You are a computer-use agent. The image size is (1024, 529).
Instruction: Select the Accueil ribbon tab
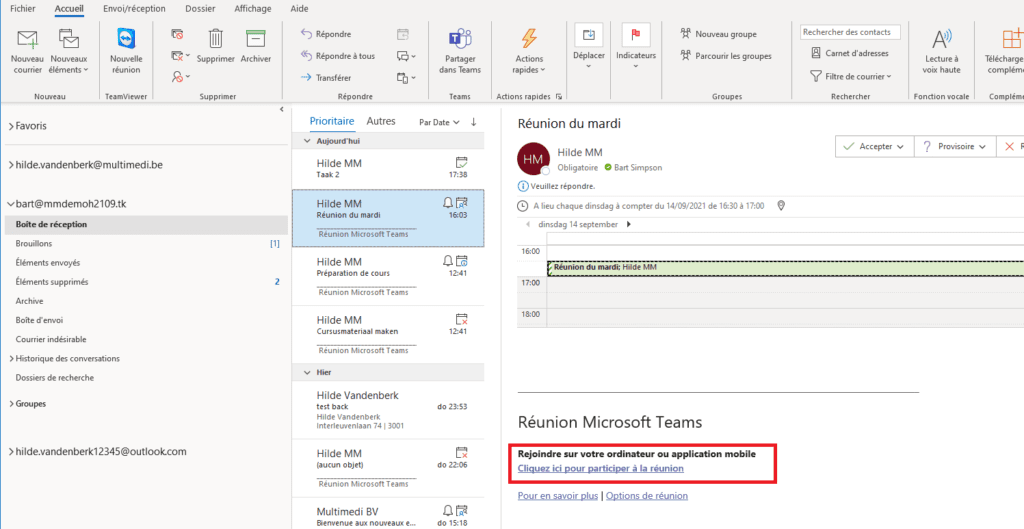[69, 9]
